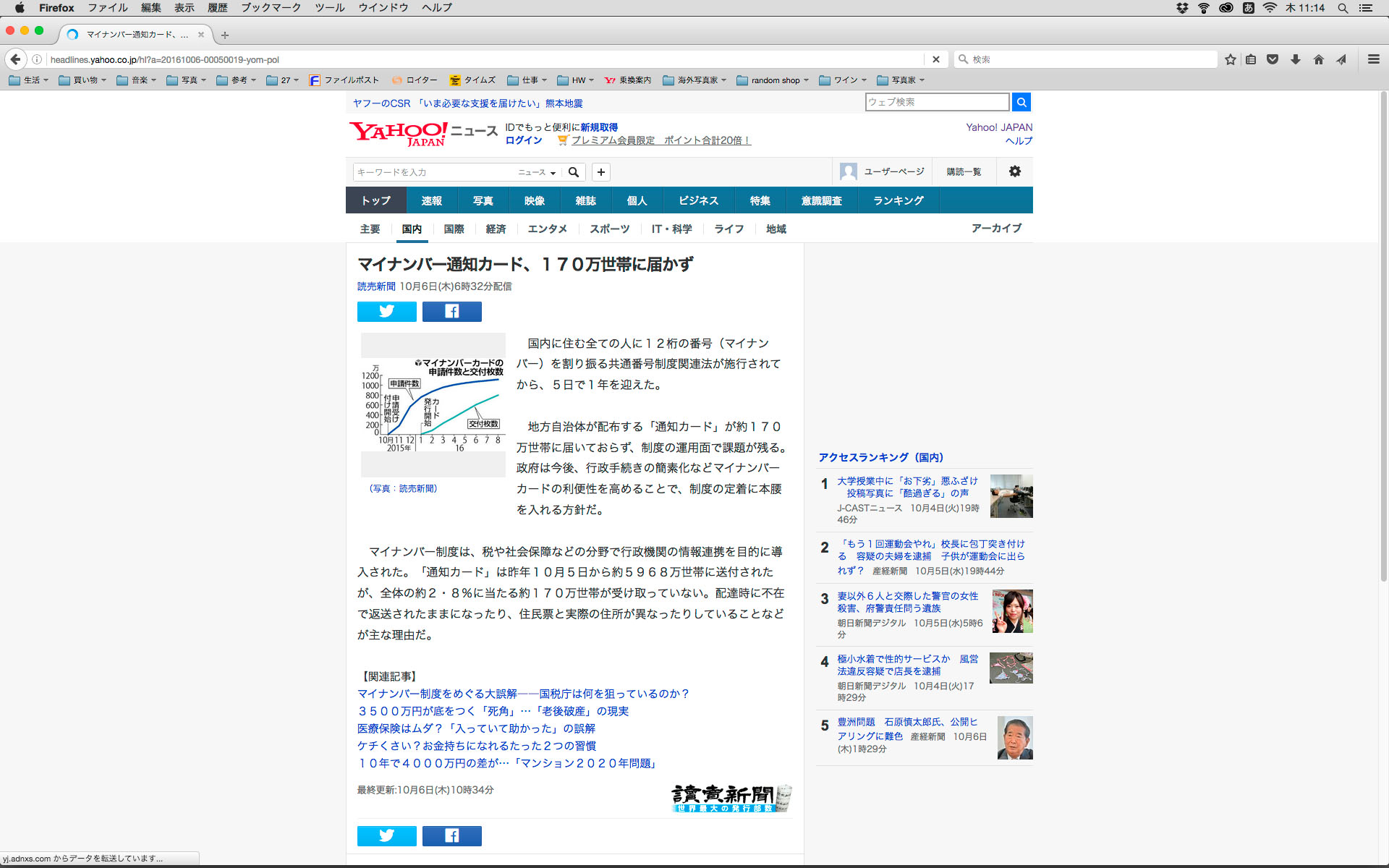Expand the ニュース search category dropdown

click(537, 172)
